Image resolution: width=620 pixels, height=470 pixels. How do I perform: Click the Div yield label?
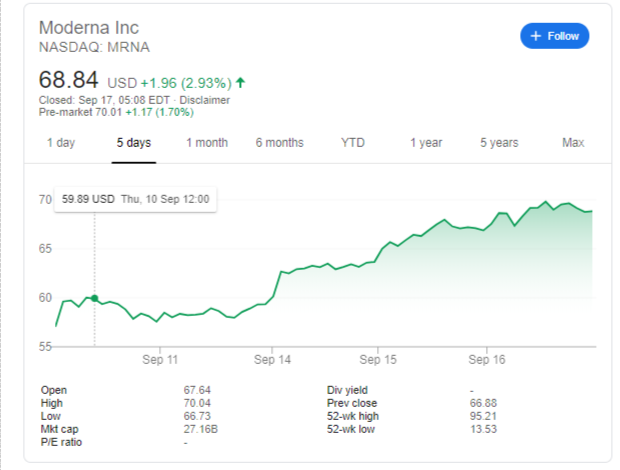347,390
